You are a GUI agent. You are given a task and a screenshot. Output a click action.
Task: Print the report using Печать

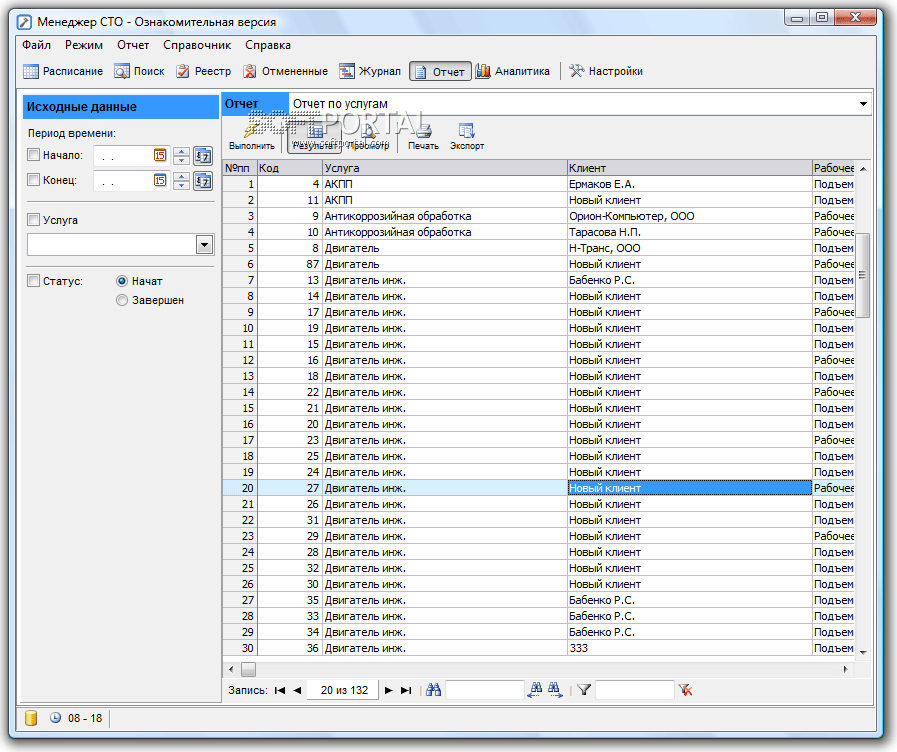[423, 136]
